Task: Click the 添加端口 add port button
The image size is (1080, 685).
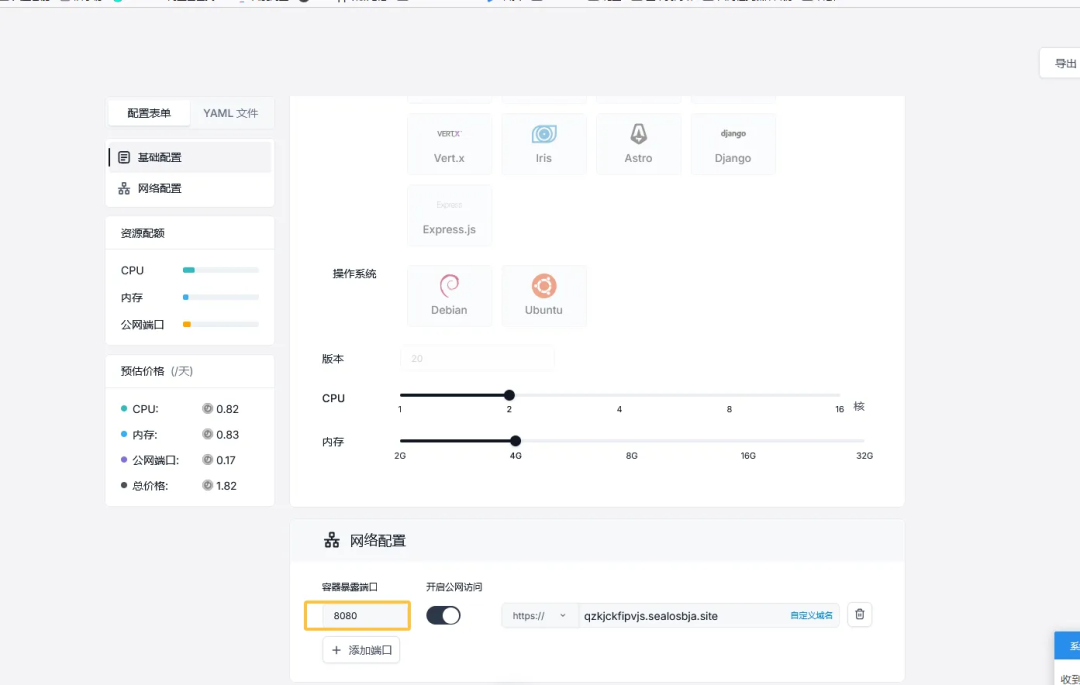Action: point(360,649)
